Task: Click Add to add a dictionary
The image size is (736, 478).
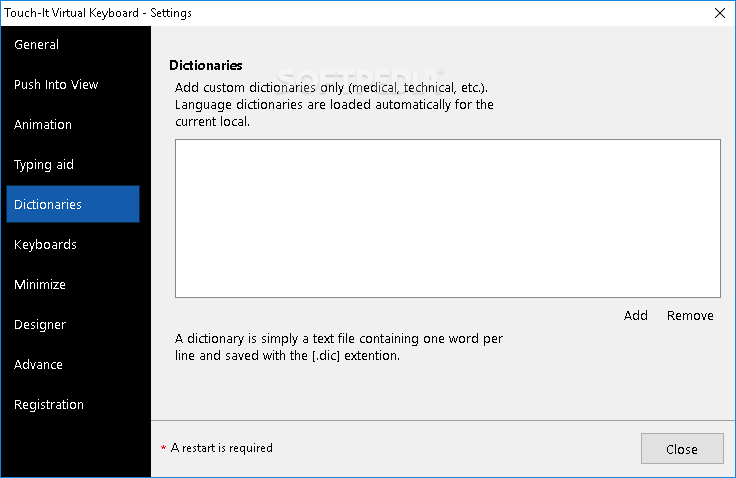Action: click(x=636, y=316)
